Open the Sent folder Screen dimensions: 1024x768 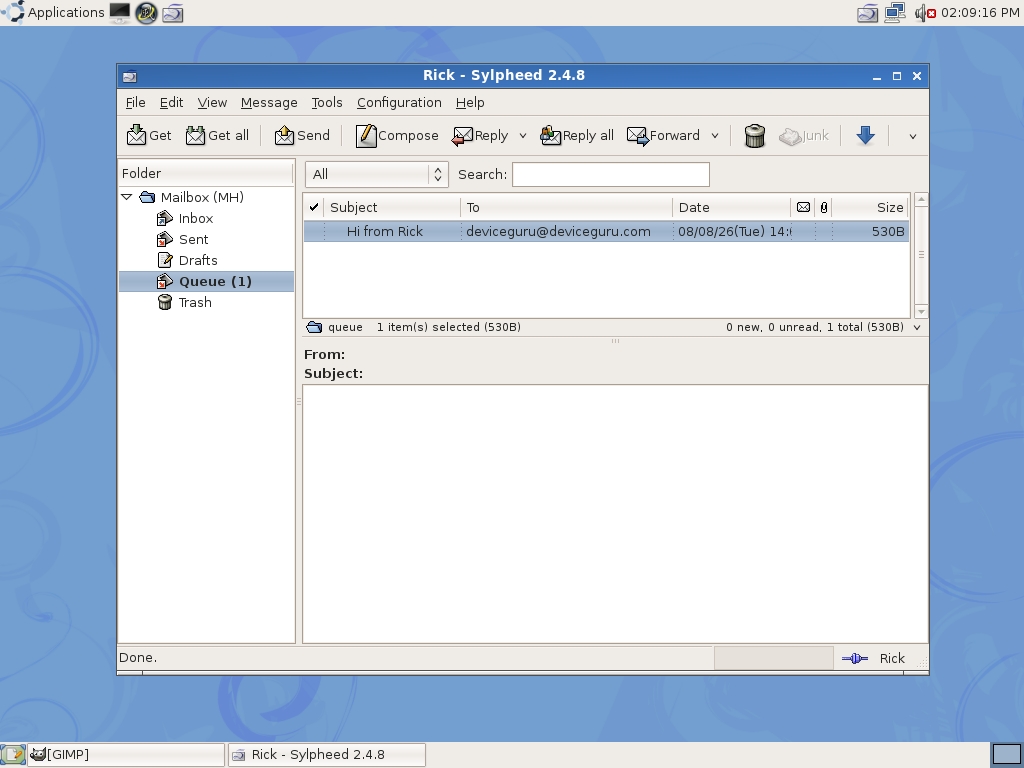[193, 239]
